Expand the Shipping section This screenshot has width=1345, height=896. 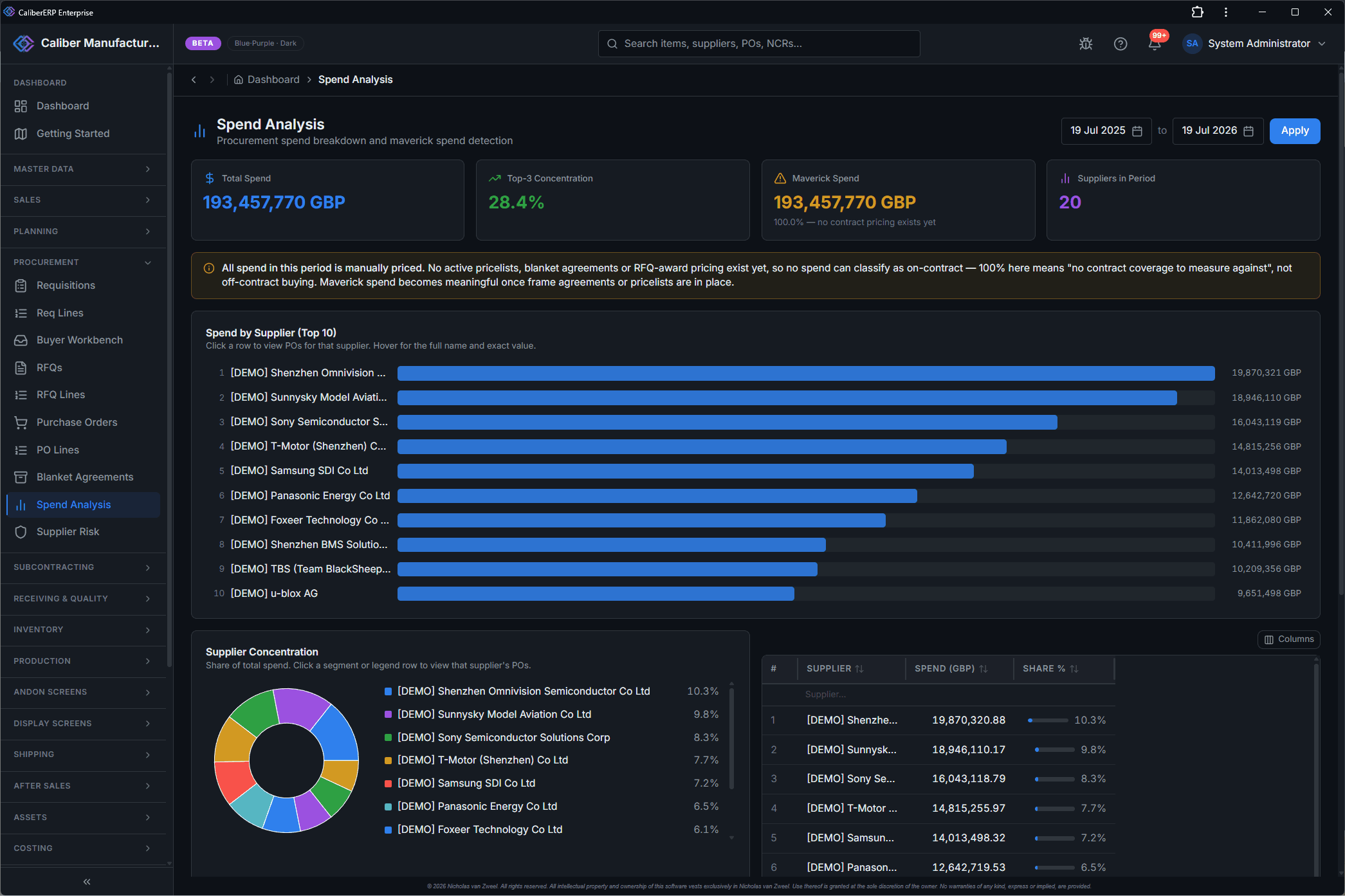click(x=83, y=754)
